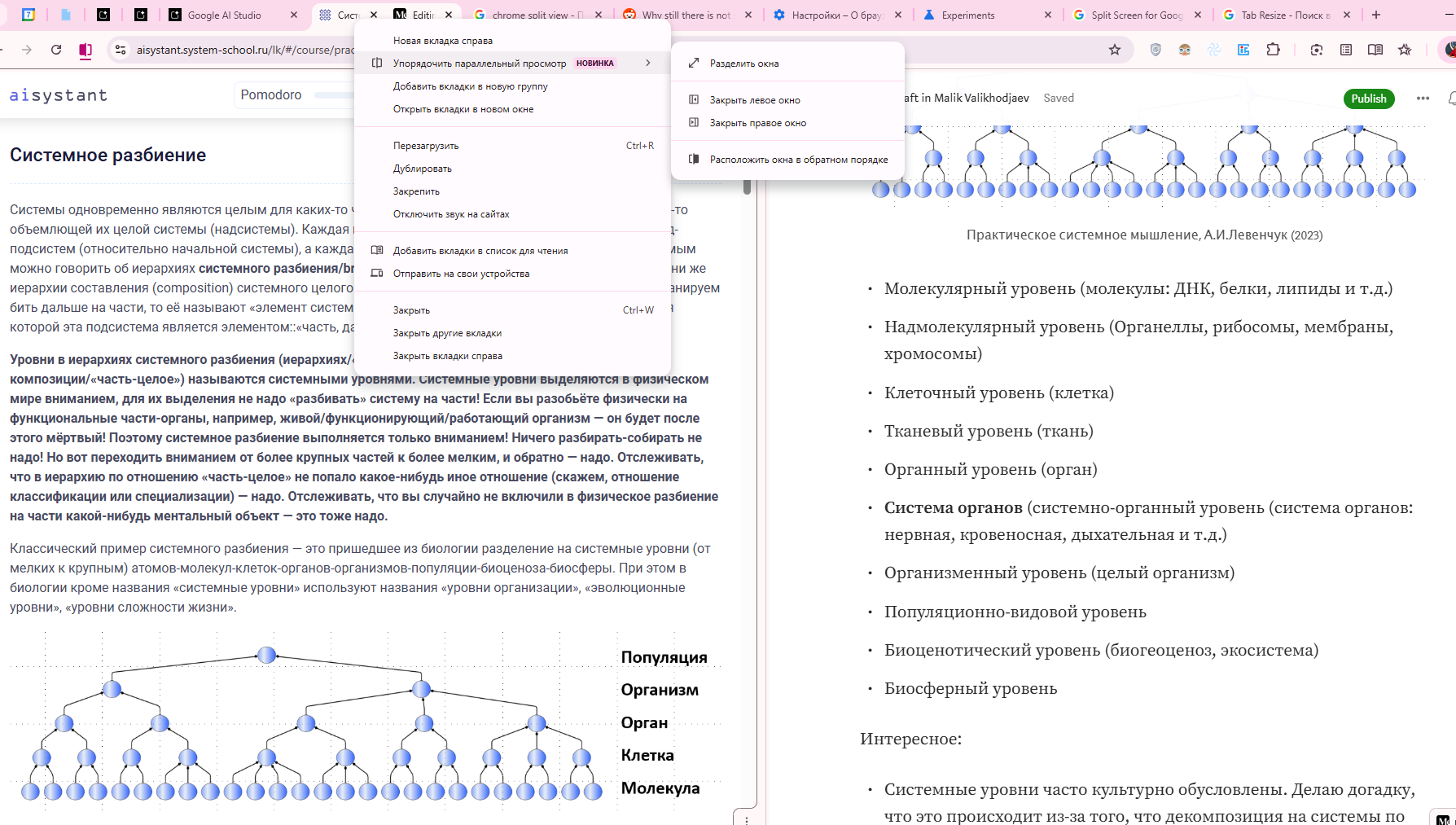
Task: Select 'Расположить окна в обратном порядке'
Action: point(798,160)
